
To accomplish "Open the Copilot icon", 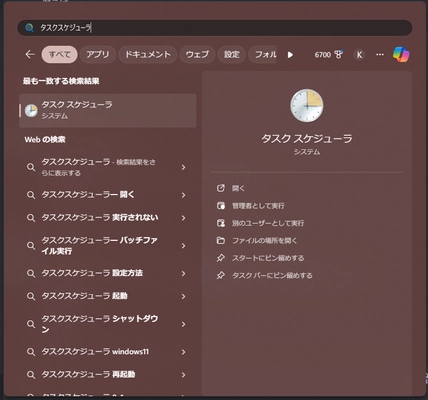I will (401, 54).
